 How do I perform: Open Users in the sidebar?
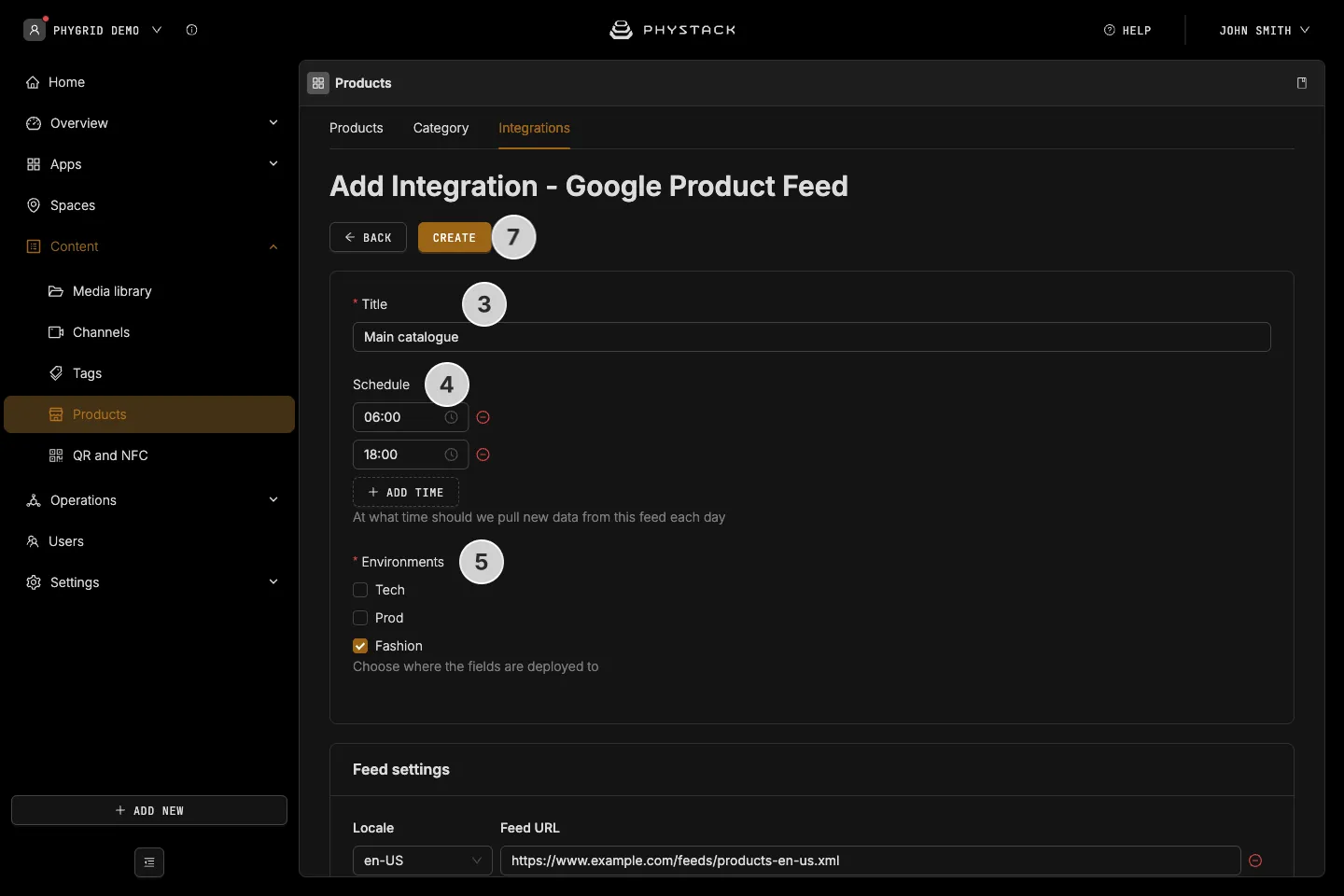[x=149, y=541]
